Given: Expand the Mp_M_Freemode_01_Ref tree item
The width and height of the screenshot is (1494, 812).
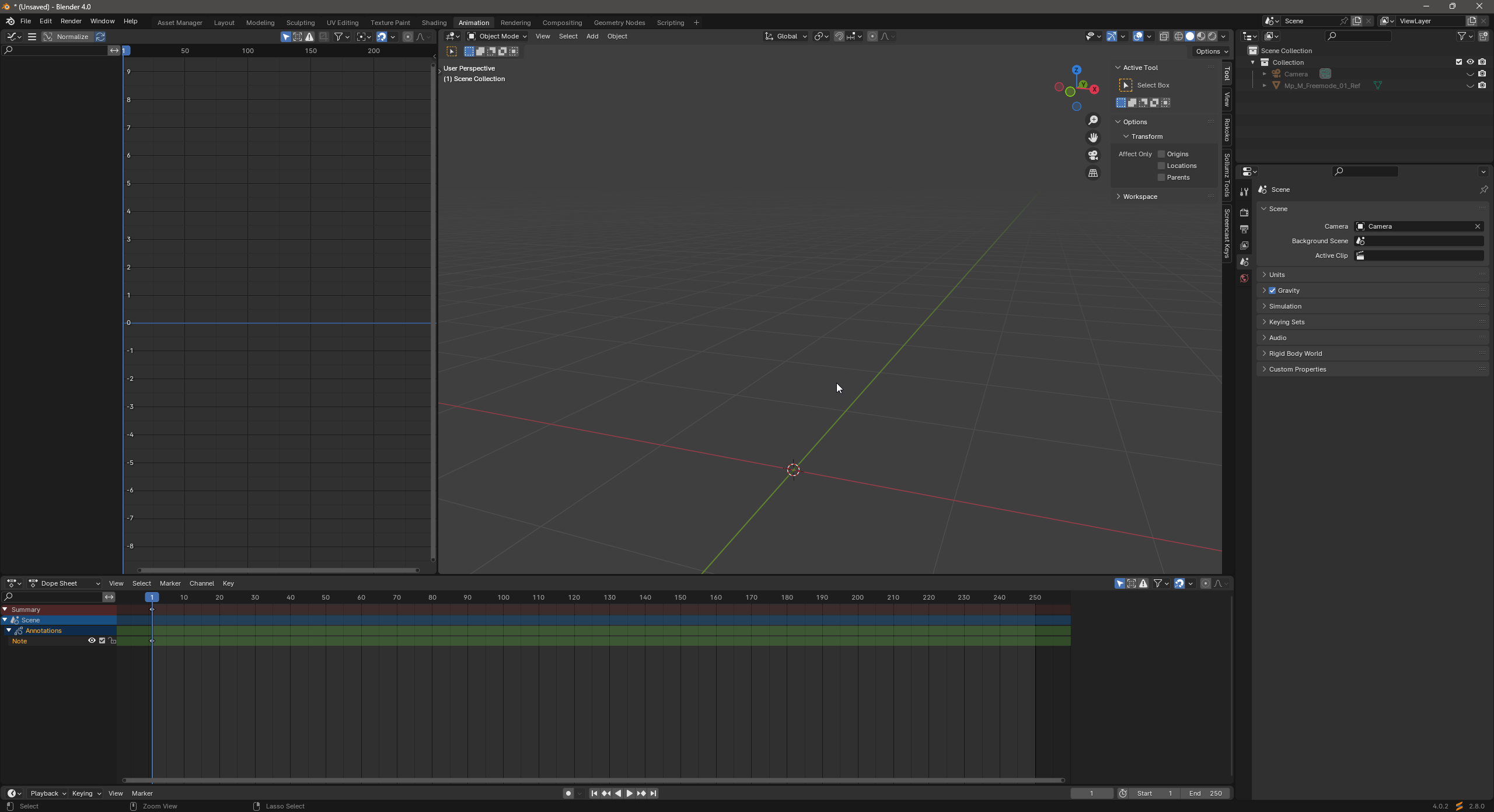Looking at the screenshot, I should coord(1264,85).
